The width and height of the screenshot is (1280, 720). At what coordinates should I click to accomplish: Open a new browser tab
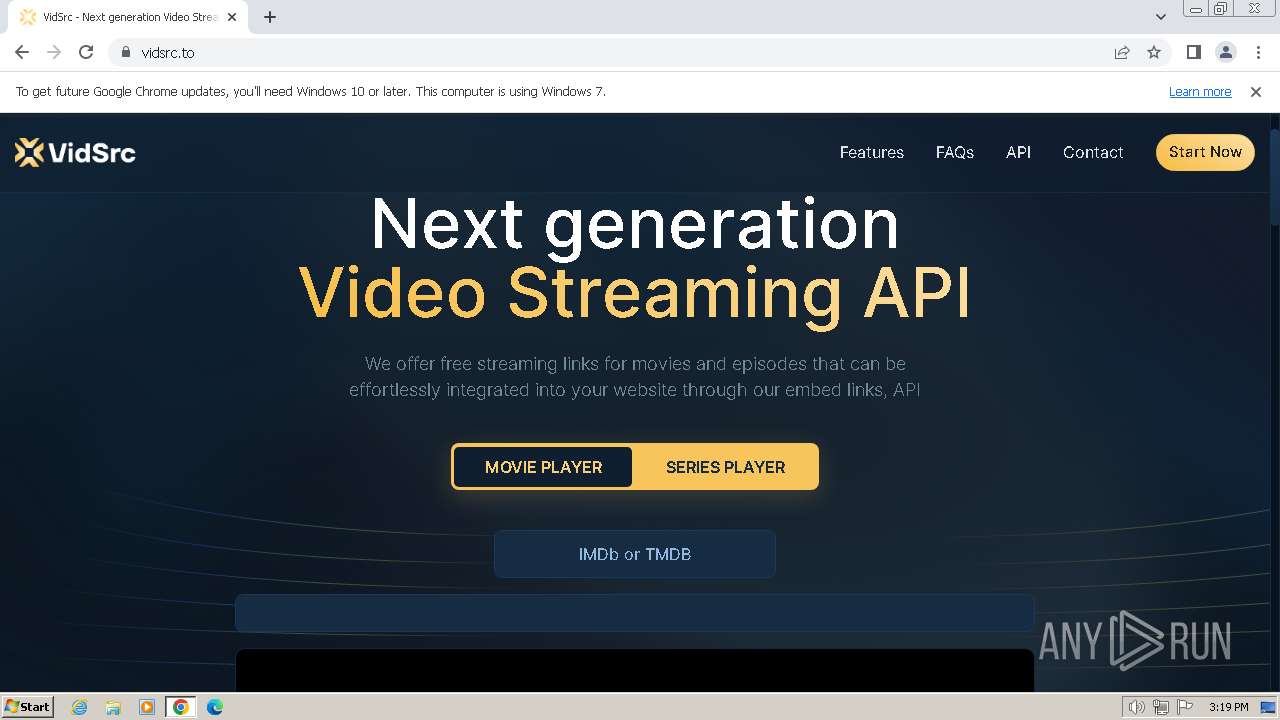click(x=270, y=17)
